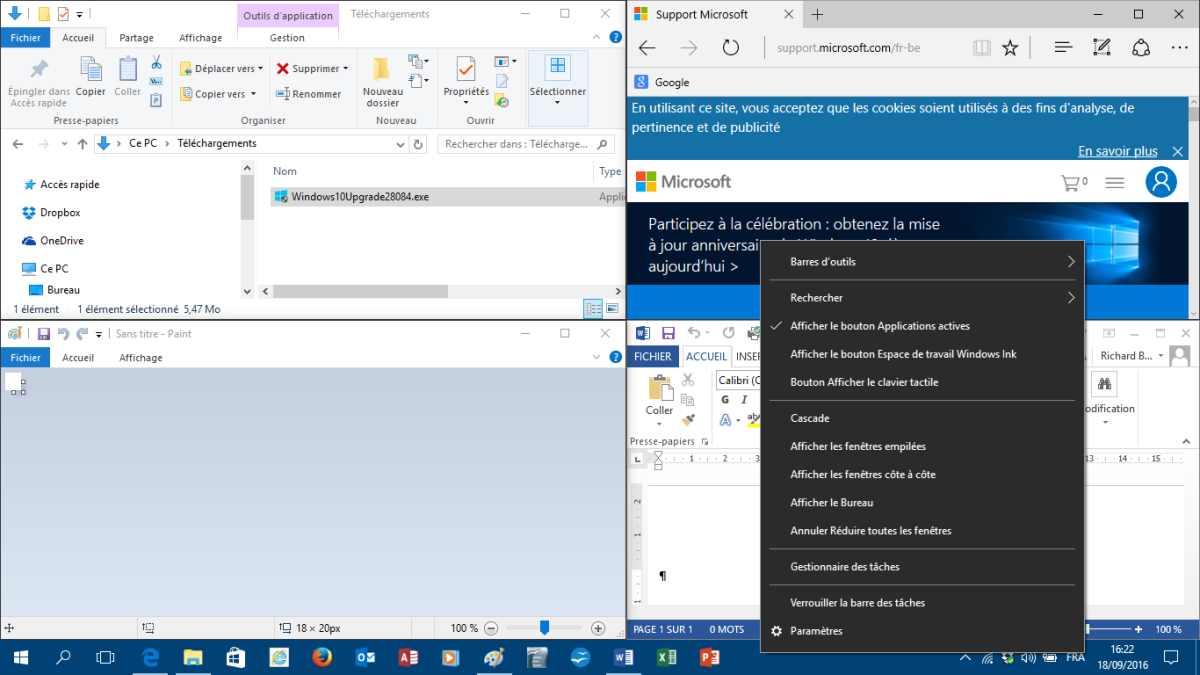This screenshot has height=675, width=1200.
Task: Open the Affichage tab in Paint
Action: click(141, 357)
